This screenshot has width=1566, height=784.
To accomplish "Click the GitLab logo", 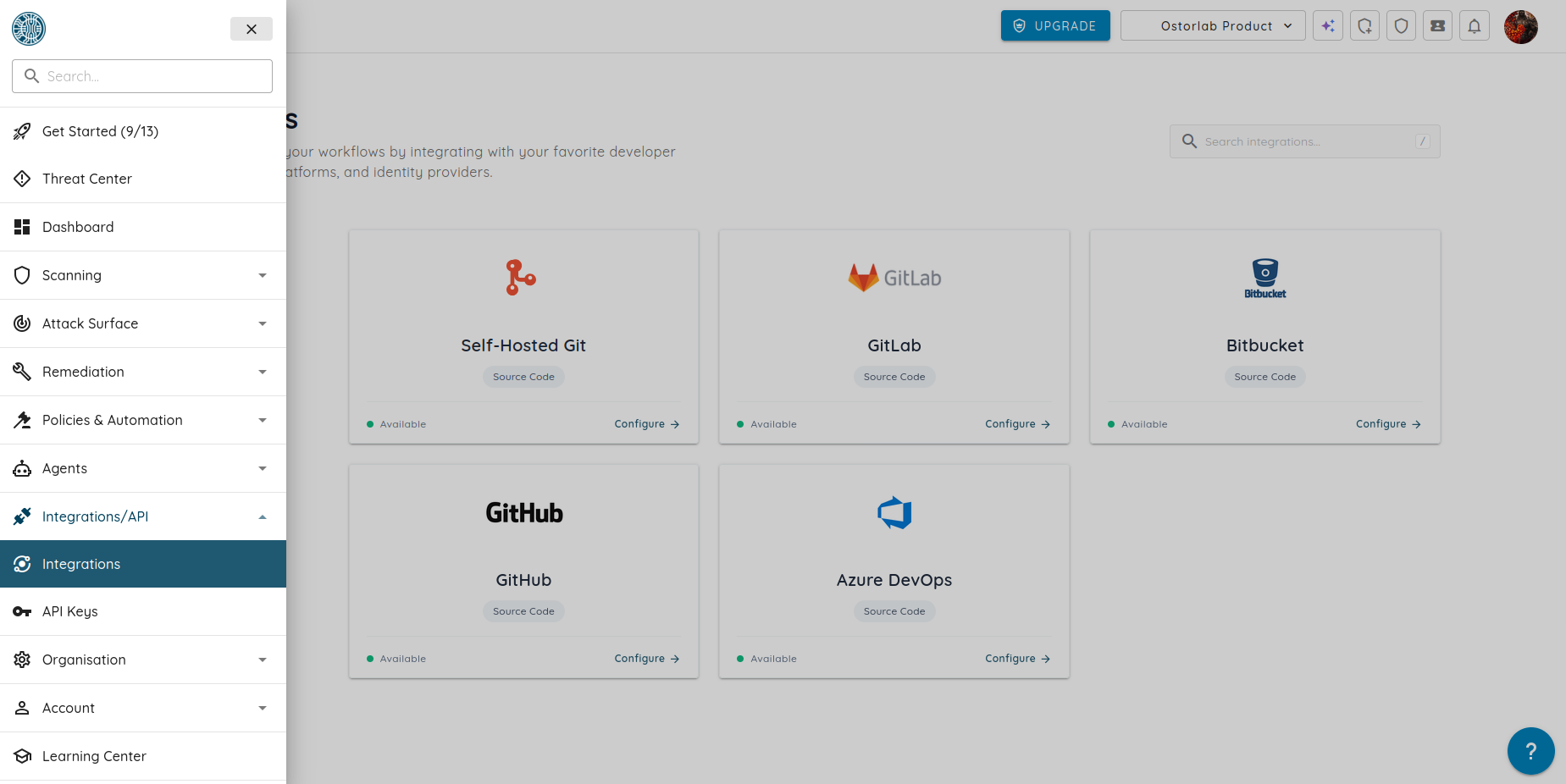I will click(x=894, y=278).
